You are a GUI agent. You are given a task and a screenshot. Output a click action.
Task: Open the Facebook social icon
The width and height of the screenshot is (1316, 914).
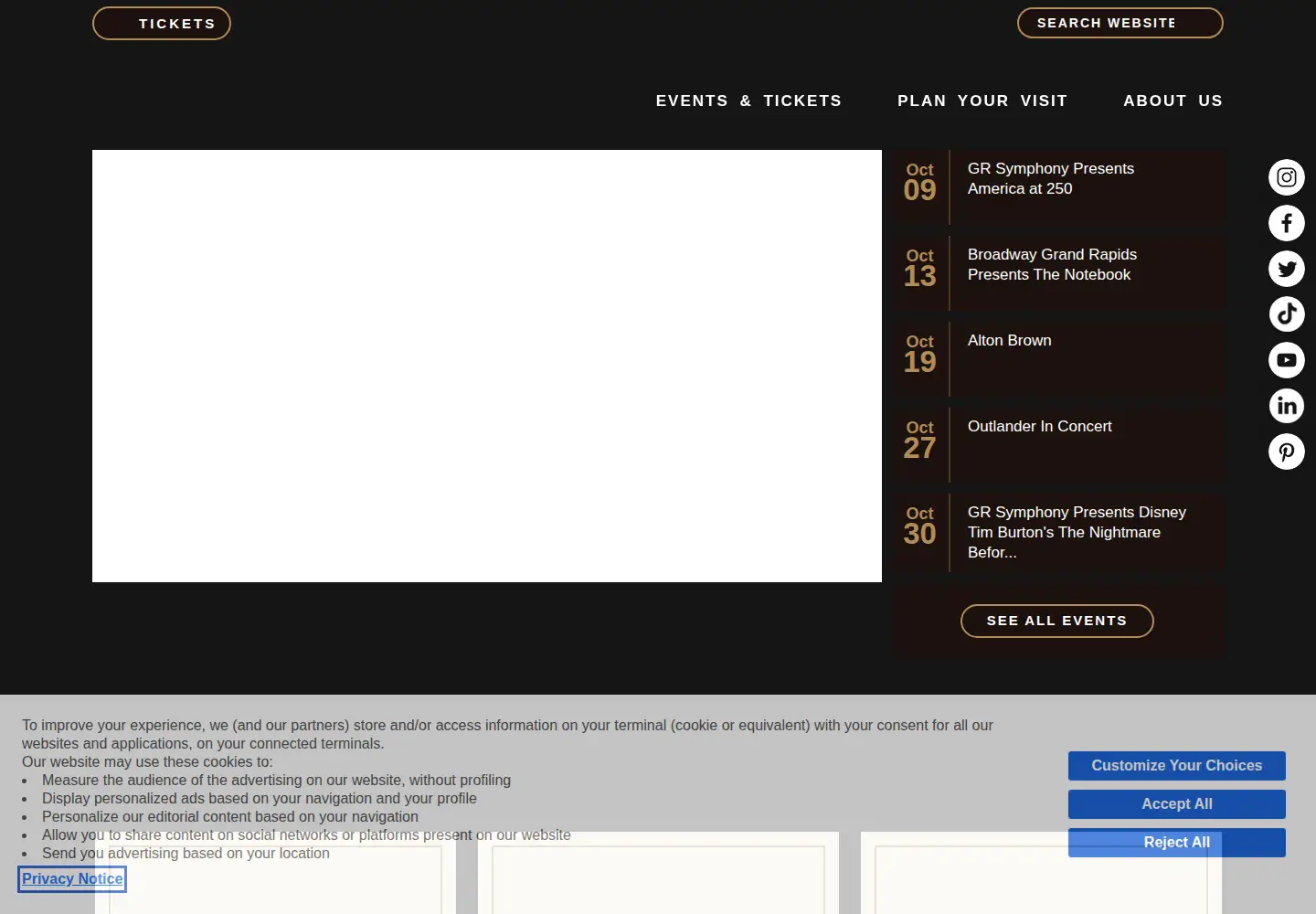(x=1287, y=223)
